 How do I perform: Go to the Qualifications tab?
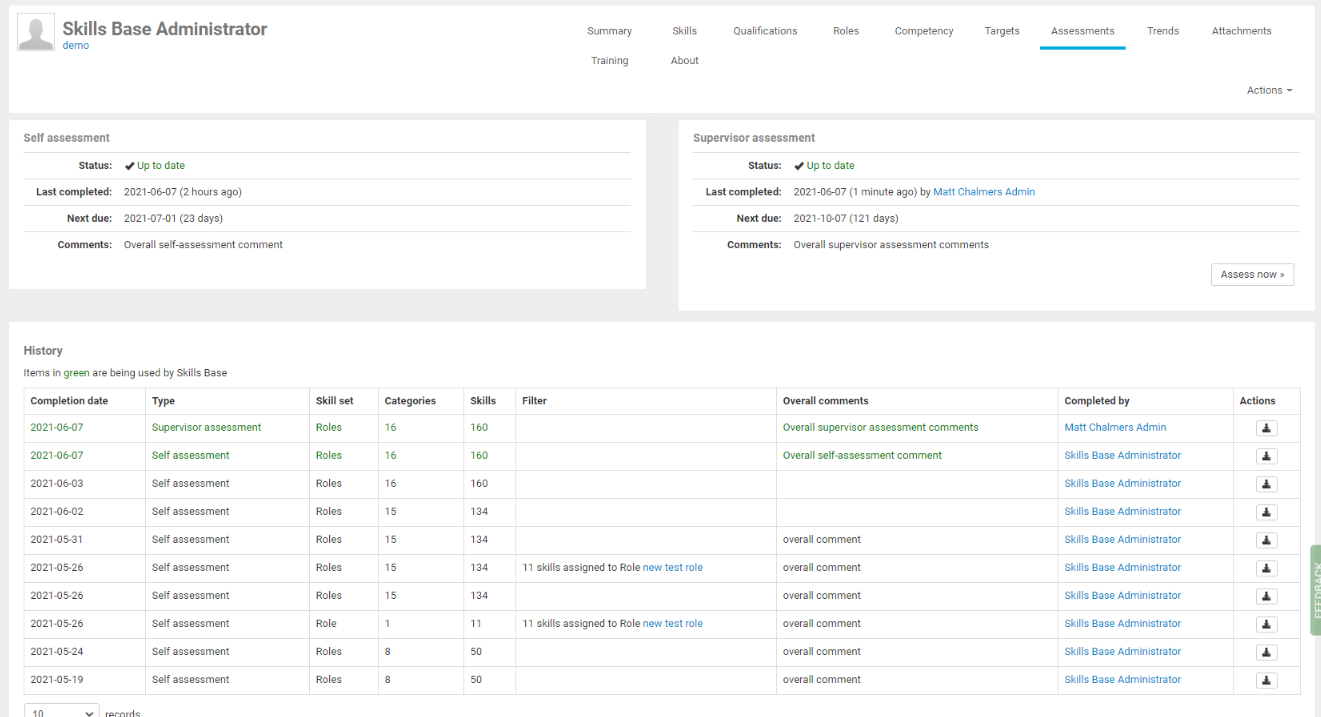click(x=764, y=31)
